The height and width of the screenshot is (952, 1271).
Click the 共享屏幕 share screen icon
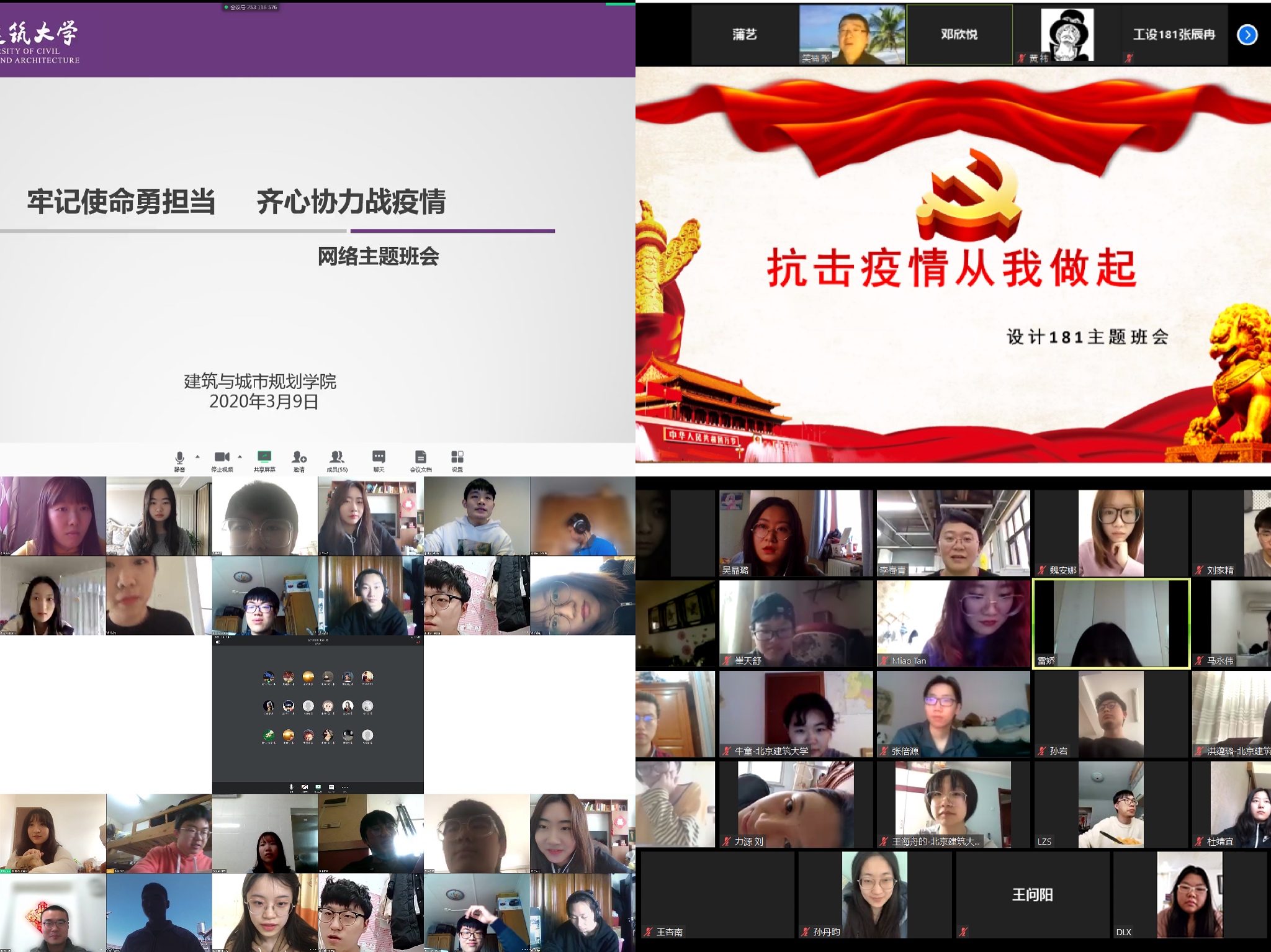264,457
